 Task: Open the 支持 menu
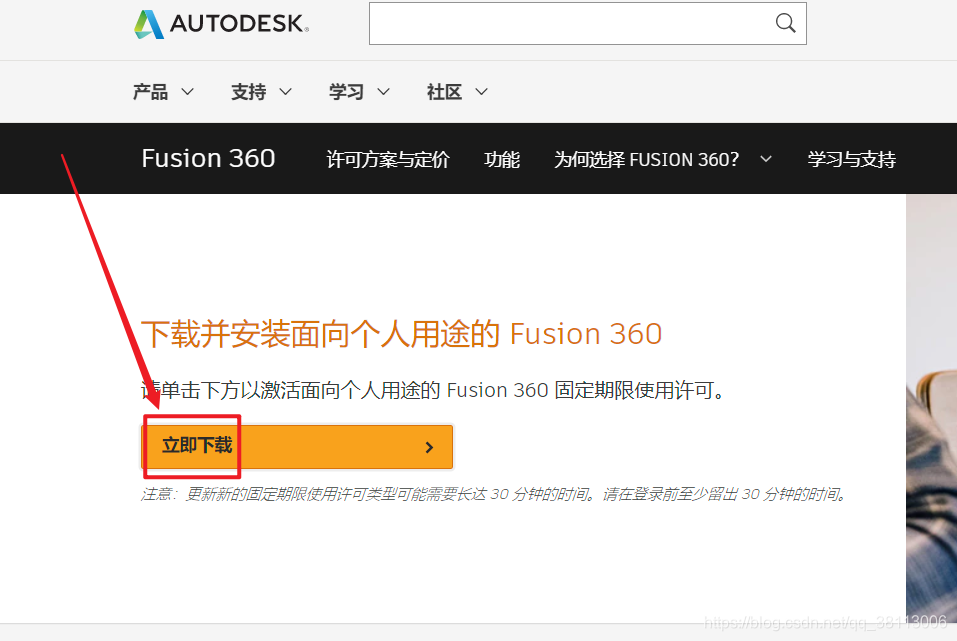tap(248, 92)
